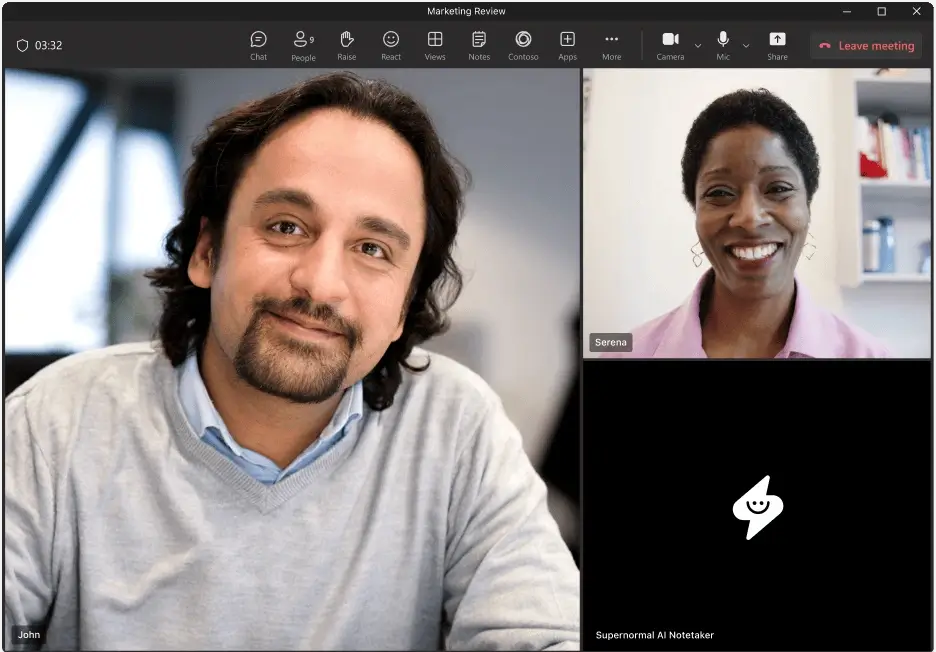The height and width of the screenshot is (652, 936).
Task: Open the More options menu
Action: (611, 45)
